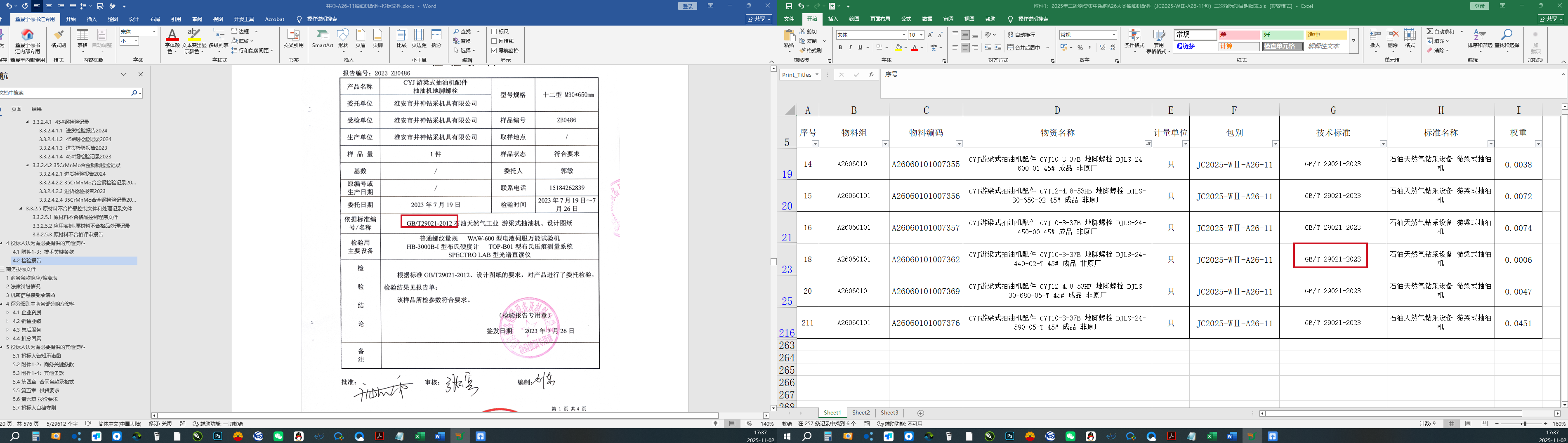This screenshot has width=1568, height=443.
Task: Switch Excel to page layout view in the status bar
Action: click(x=1468, y=424)
